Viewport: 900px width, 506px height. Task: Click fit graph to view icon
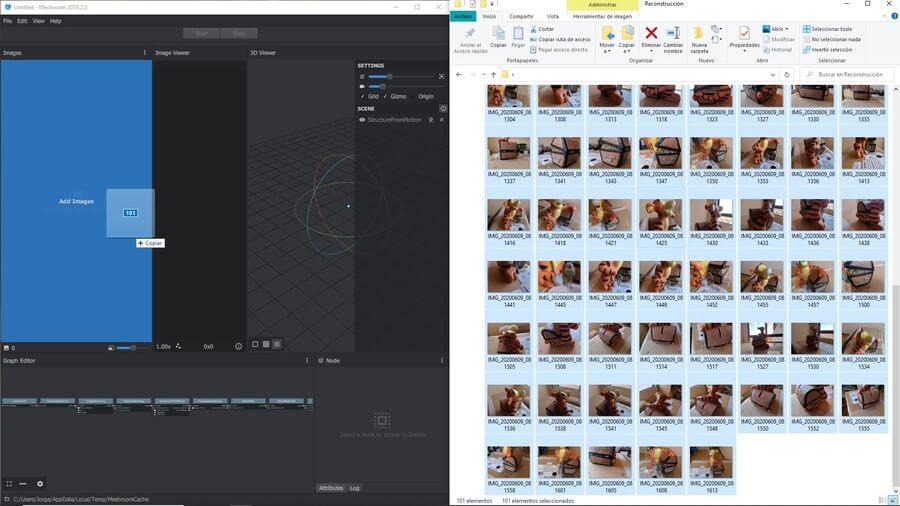pos(9,484)
